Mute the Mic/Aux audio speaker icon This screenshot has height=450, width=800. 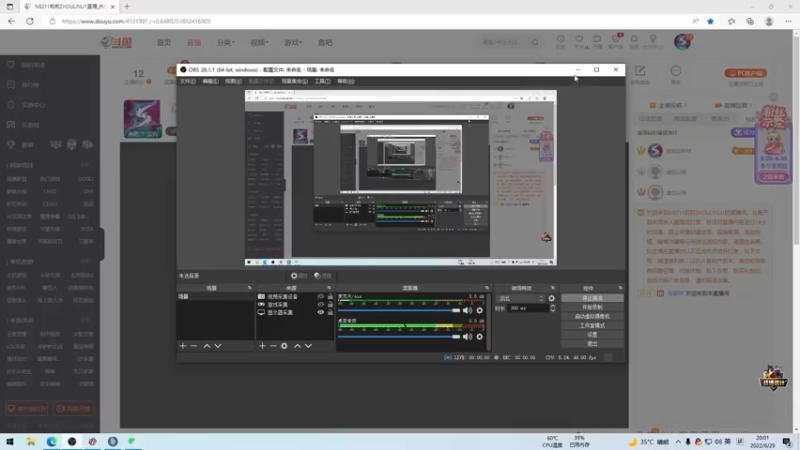coord(467,310)
